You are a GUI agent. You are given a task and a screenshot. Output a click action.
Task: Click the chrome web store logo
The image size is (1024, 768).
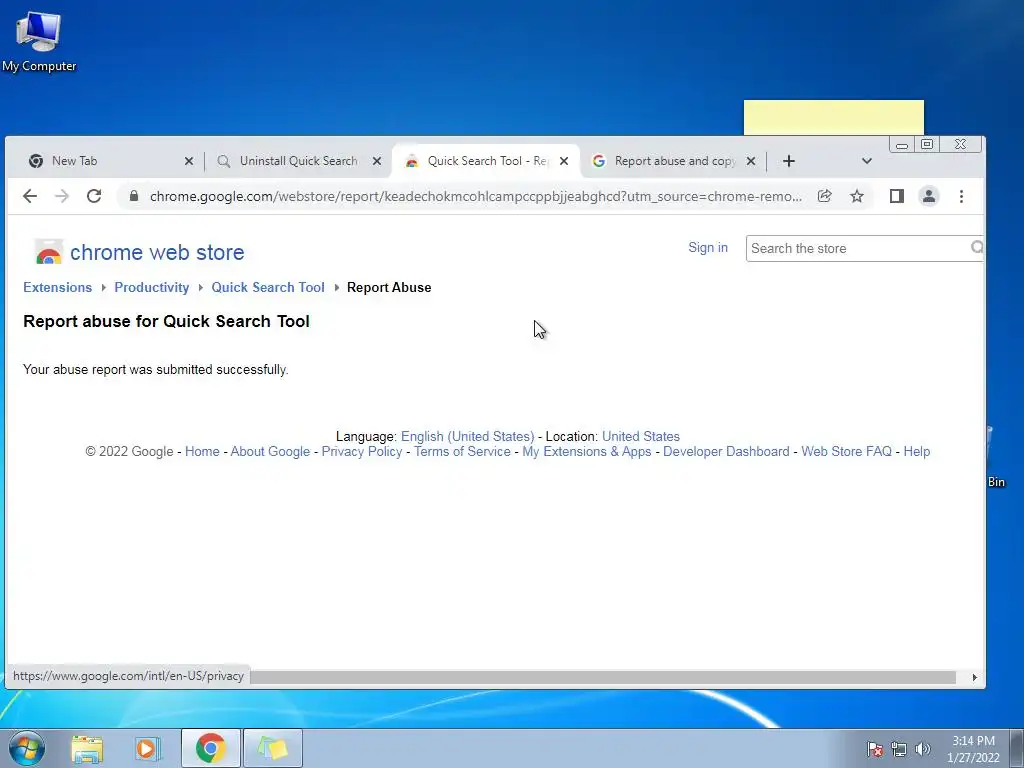[x=140, y=252]
